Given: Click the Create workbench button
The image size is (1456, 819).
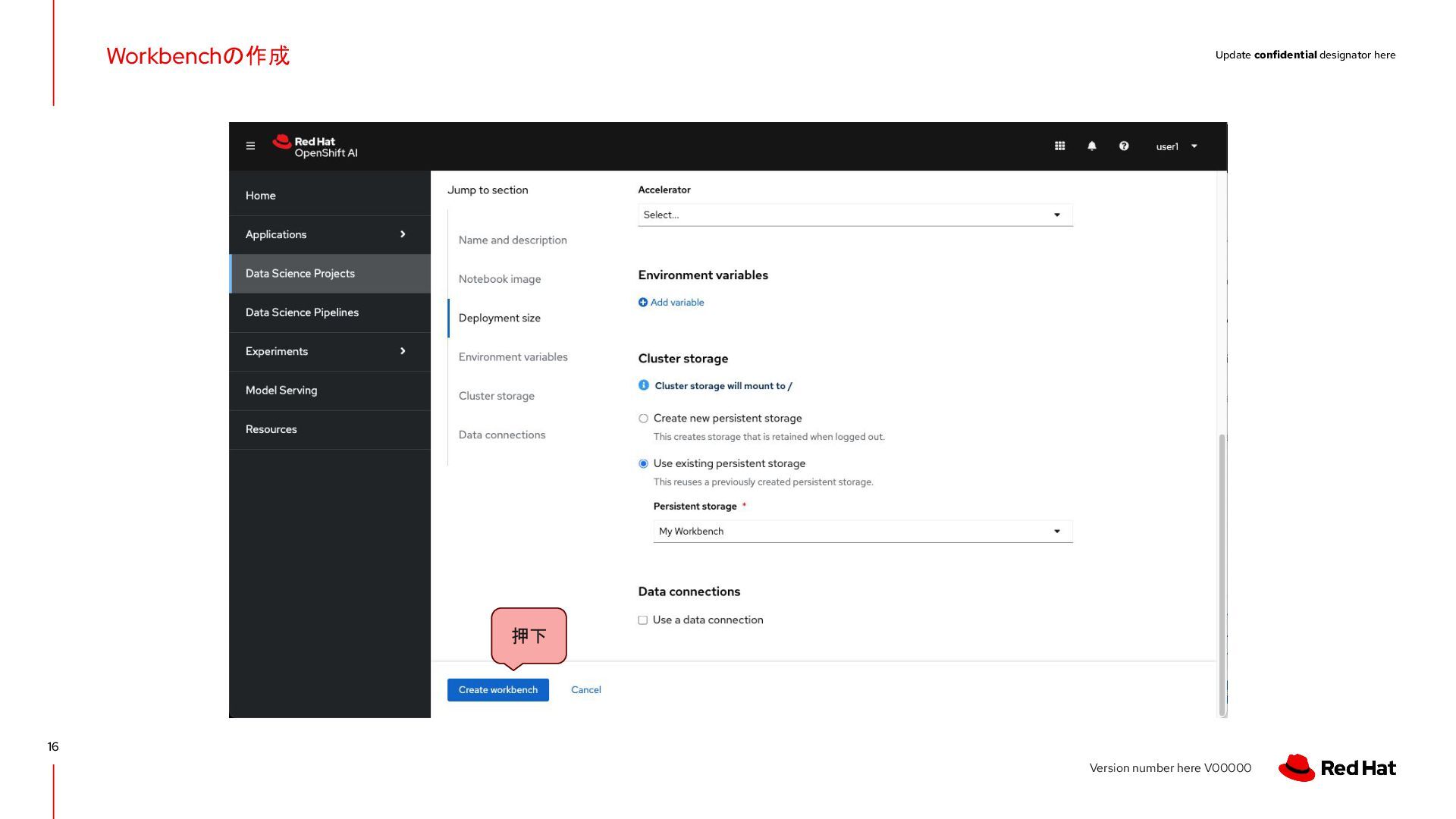Looking at the screenshot, I should pyautogui.click(x=498, y=690).
